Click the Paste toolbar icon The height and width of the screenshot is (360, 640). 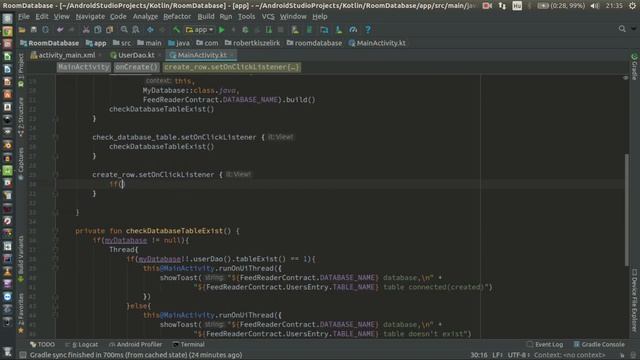[109, 30]
